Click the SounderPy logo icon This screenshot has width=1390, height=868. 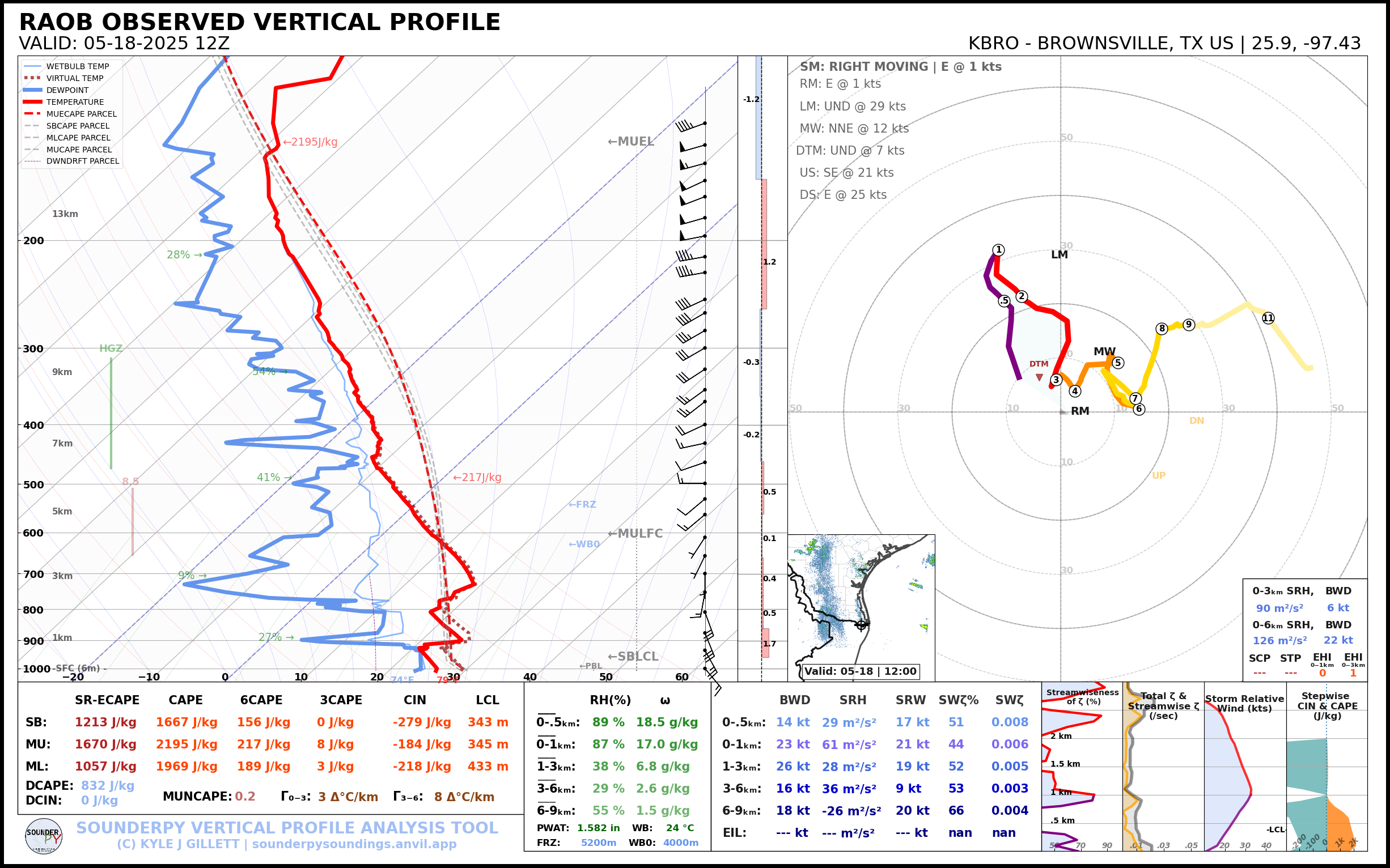pyautogui.click(x=44, y=836)
